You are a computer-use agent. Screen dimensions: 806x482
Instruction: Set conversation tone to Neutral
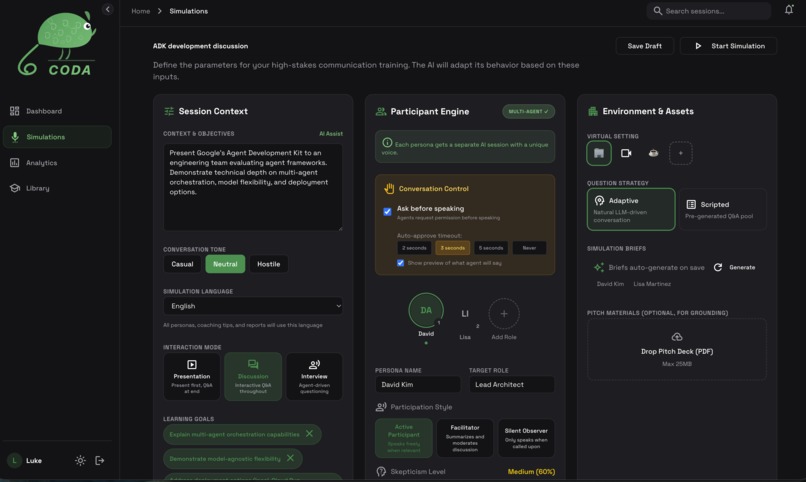point(225,264)
